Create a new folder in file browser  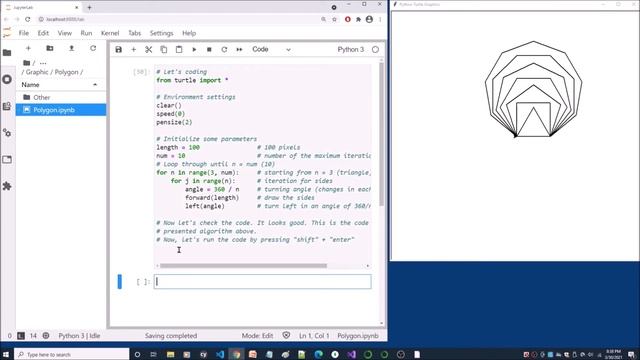coord(50,48)
